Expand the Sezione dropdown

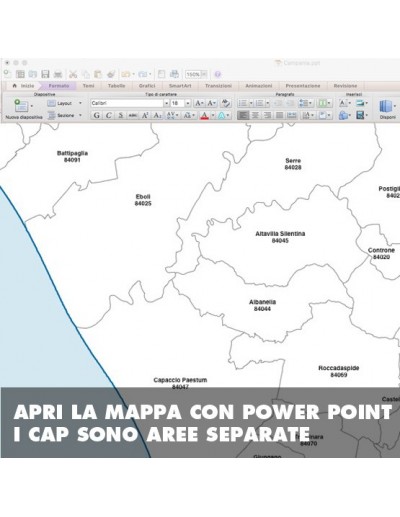[80, 115]
